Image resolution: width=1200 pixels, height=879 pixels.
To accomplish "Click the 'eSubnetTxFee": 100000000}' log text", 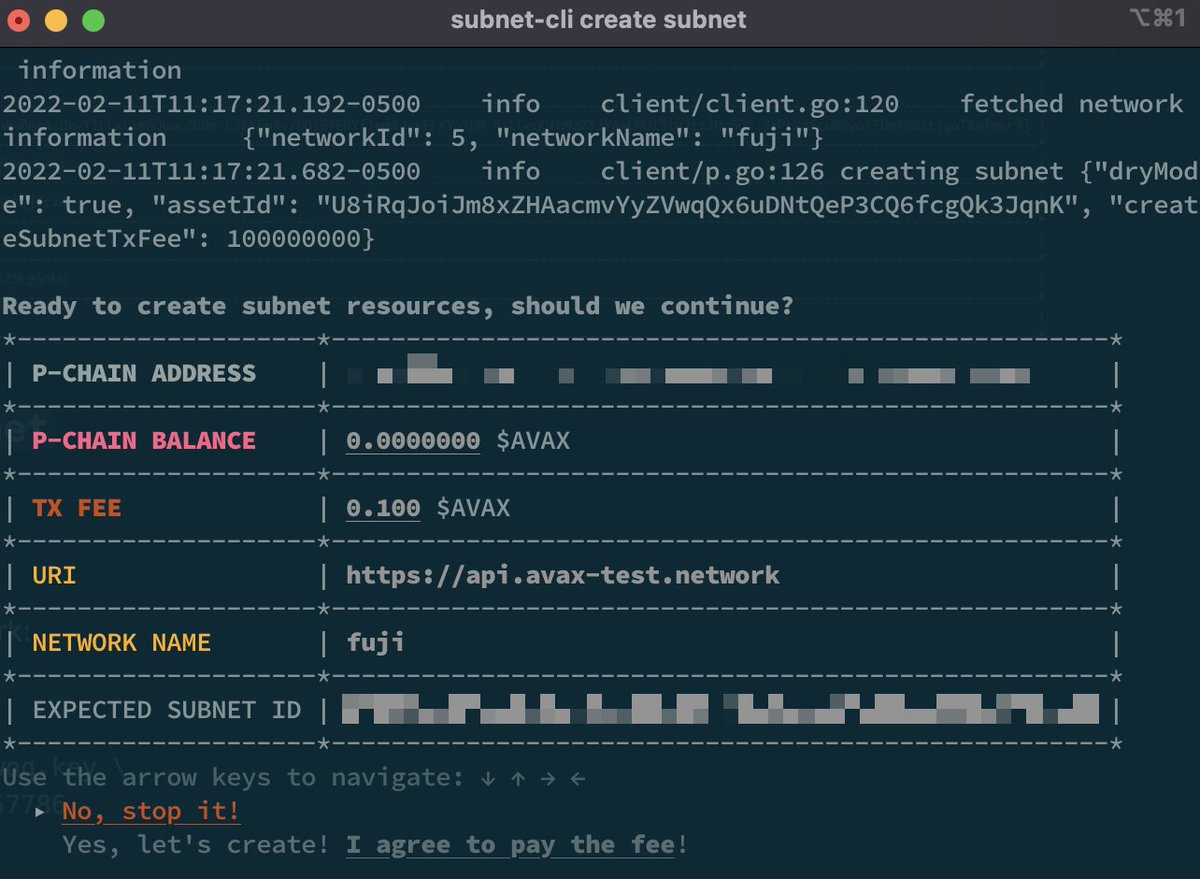I will pyautogui.click(x=189, y=239).
